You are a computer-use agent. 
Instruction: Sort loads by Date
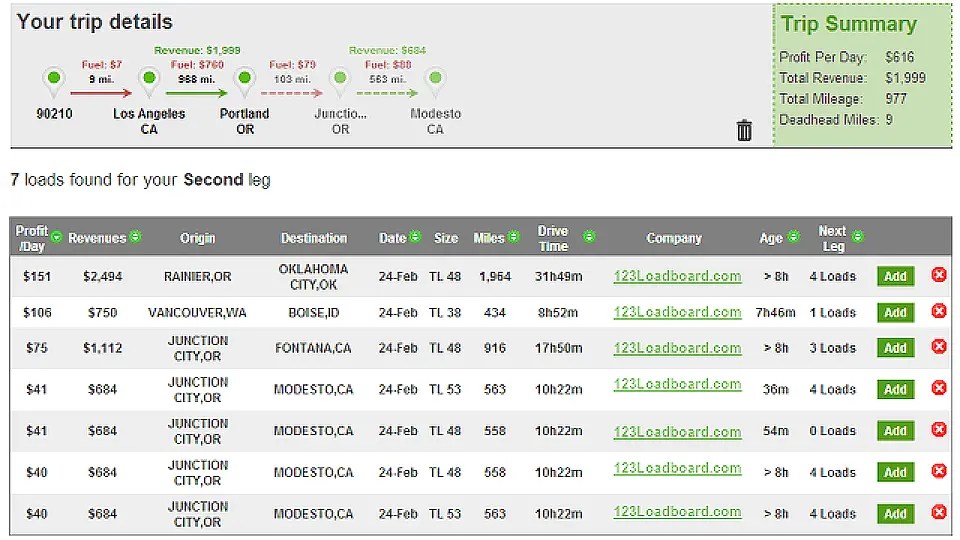tap(415, 236)
